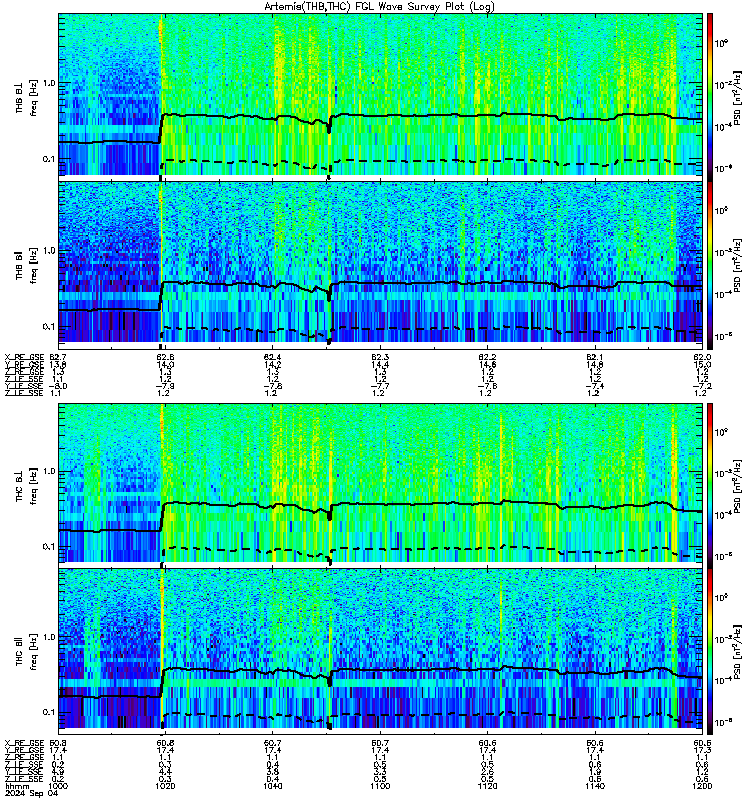The height and width of the screenshot is (800, 750).
Task: Click PSD [nT²/Hz] label of THC B-perpendicular panel
Action: [x=738, y=486]
